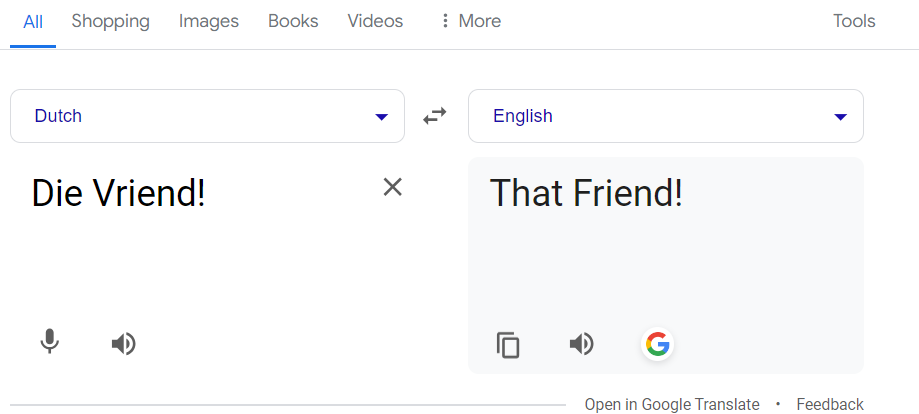Listen to English translation audio
The height and width of the screenshot is (414, 919).
coord(582,344)
